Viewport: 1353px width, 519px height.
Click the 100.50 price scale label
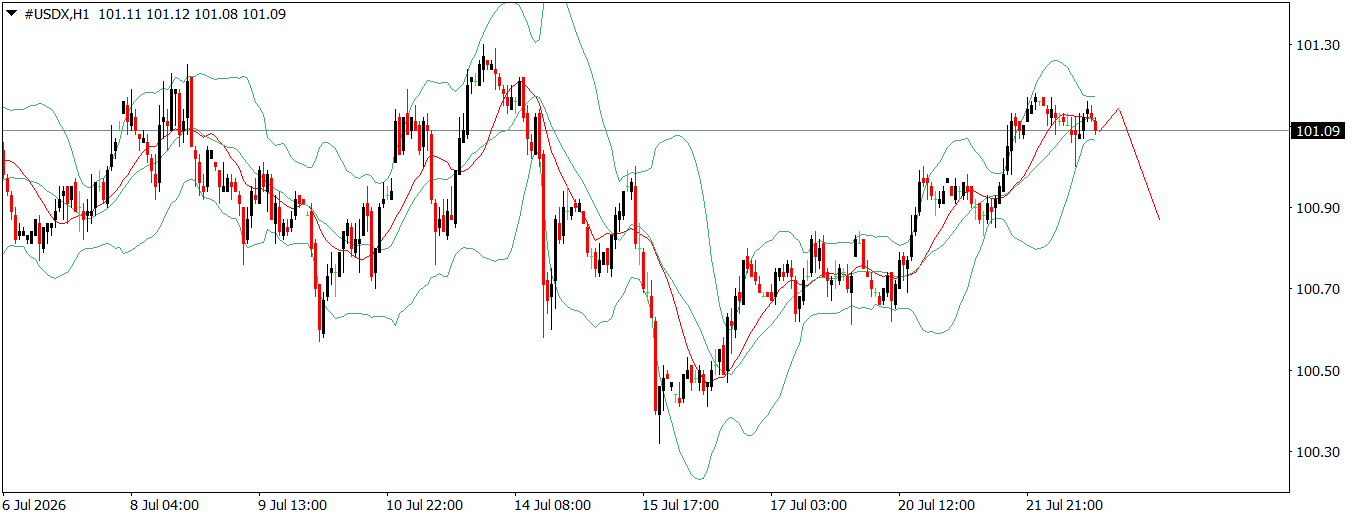click(1317, 371)
